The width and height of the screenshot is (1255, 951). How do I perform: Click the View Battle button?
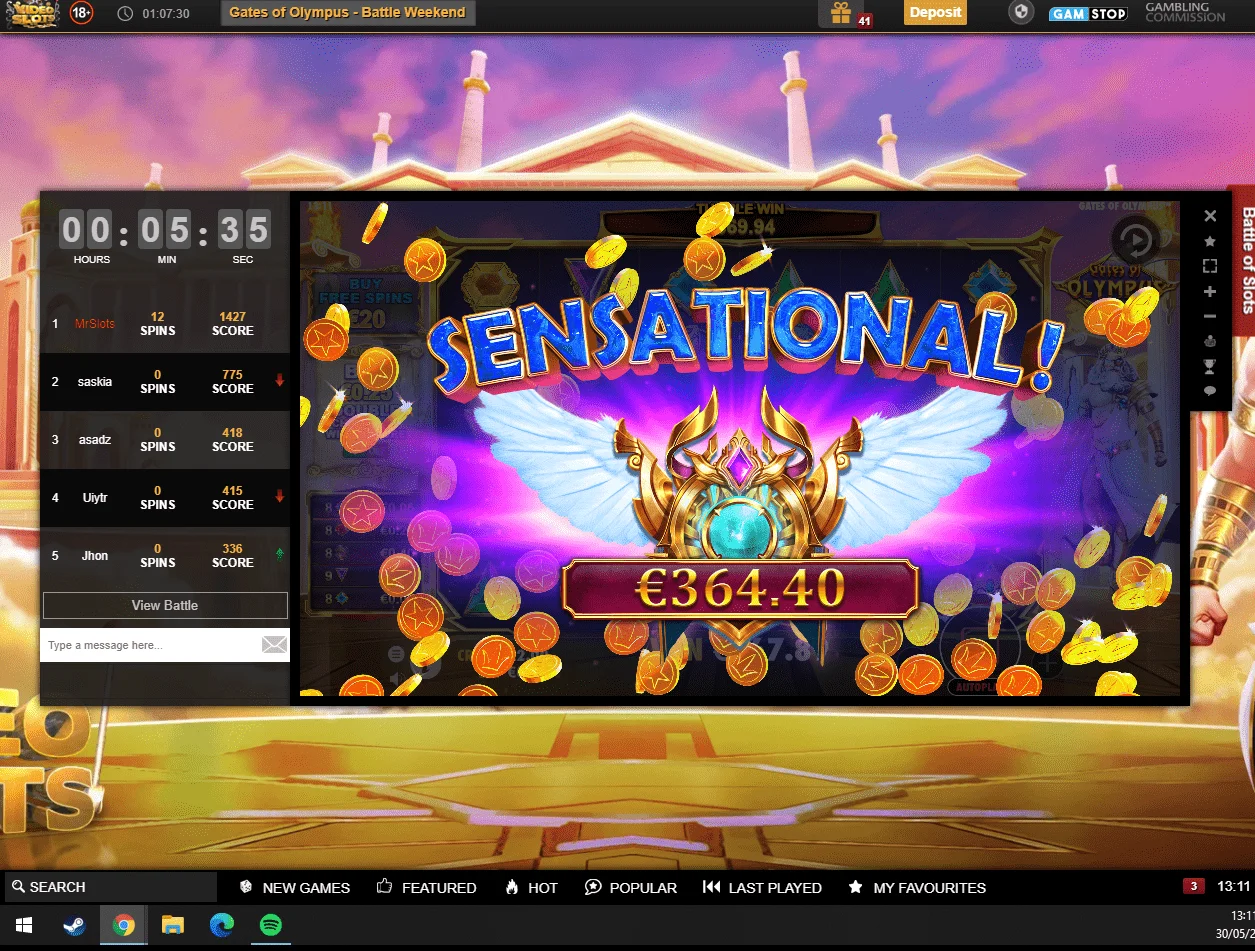[x=165, y=605]
